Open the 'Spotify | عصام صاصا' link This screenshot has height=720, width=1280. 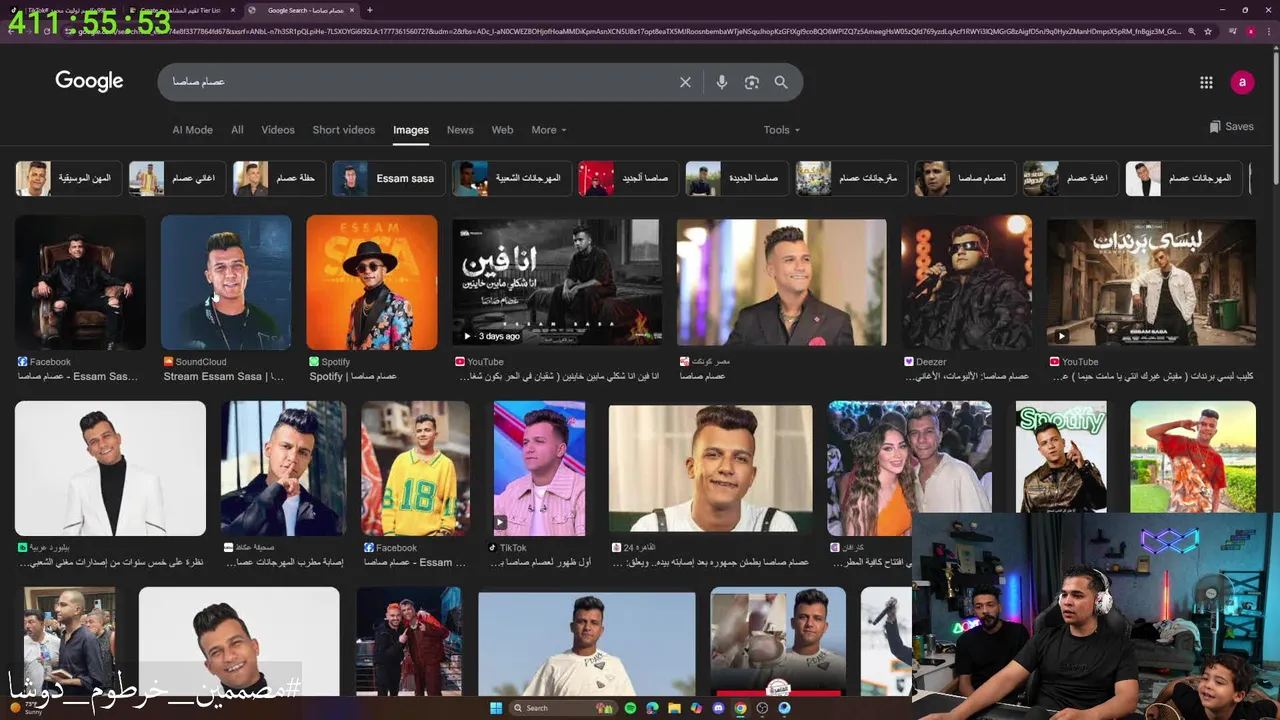353,377
